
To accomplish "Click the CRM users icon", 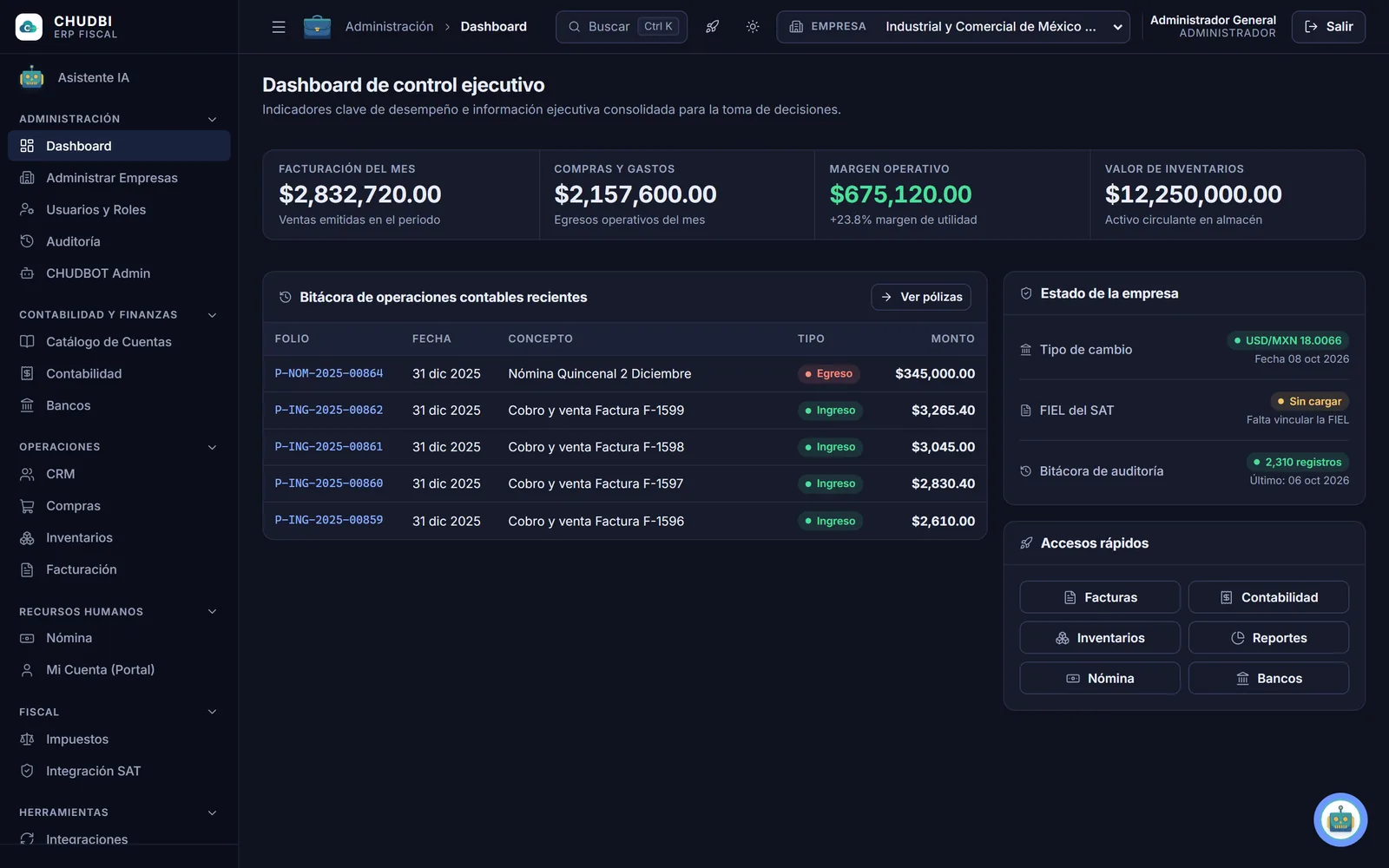I will coord(27,474).
